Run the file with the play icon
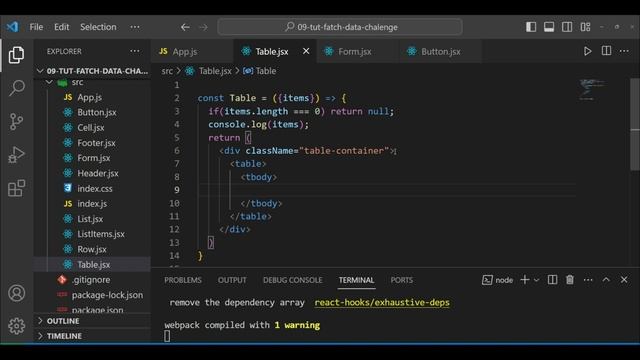 (587, 51)
